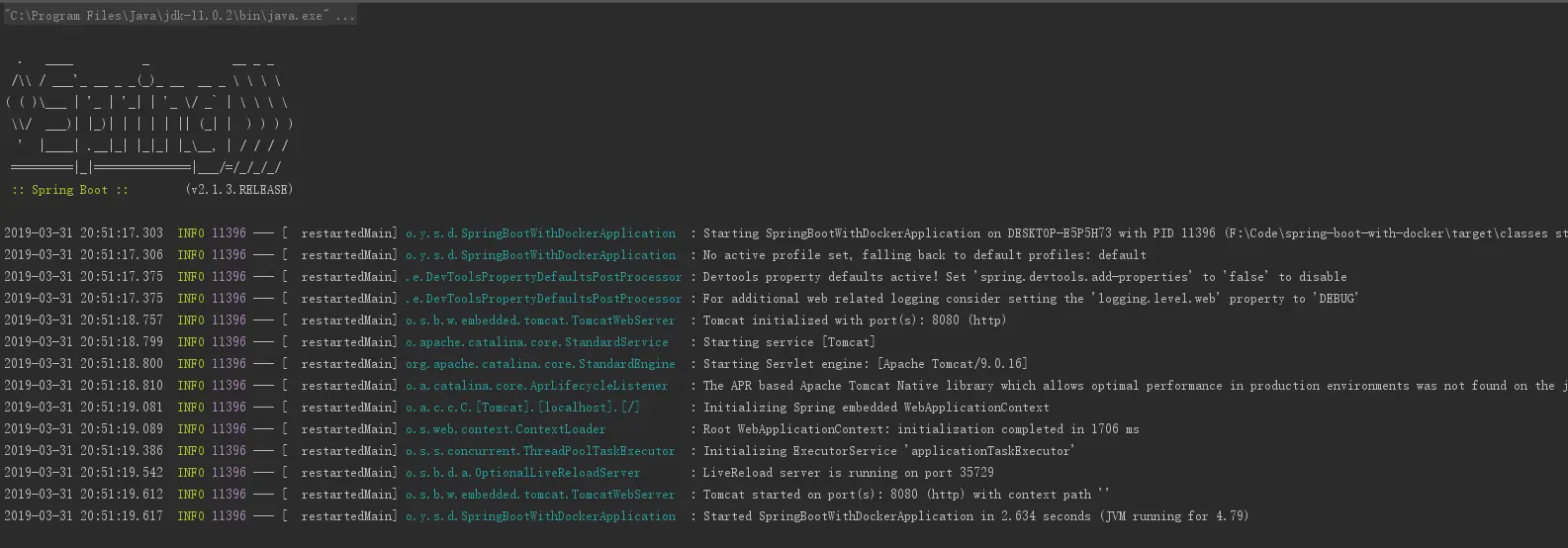Expand the folded java.exe command line

[344, 16]
